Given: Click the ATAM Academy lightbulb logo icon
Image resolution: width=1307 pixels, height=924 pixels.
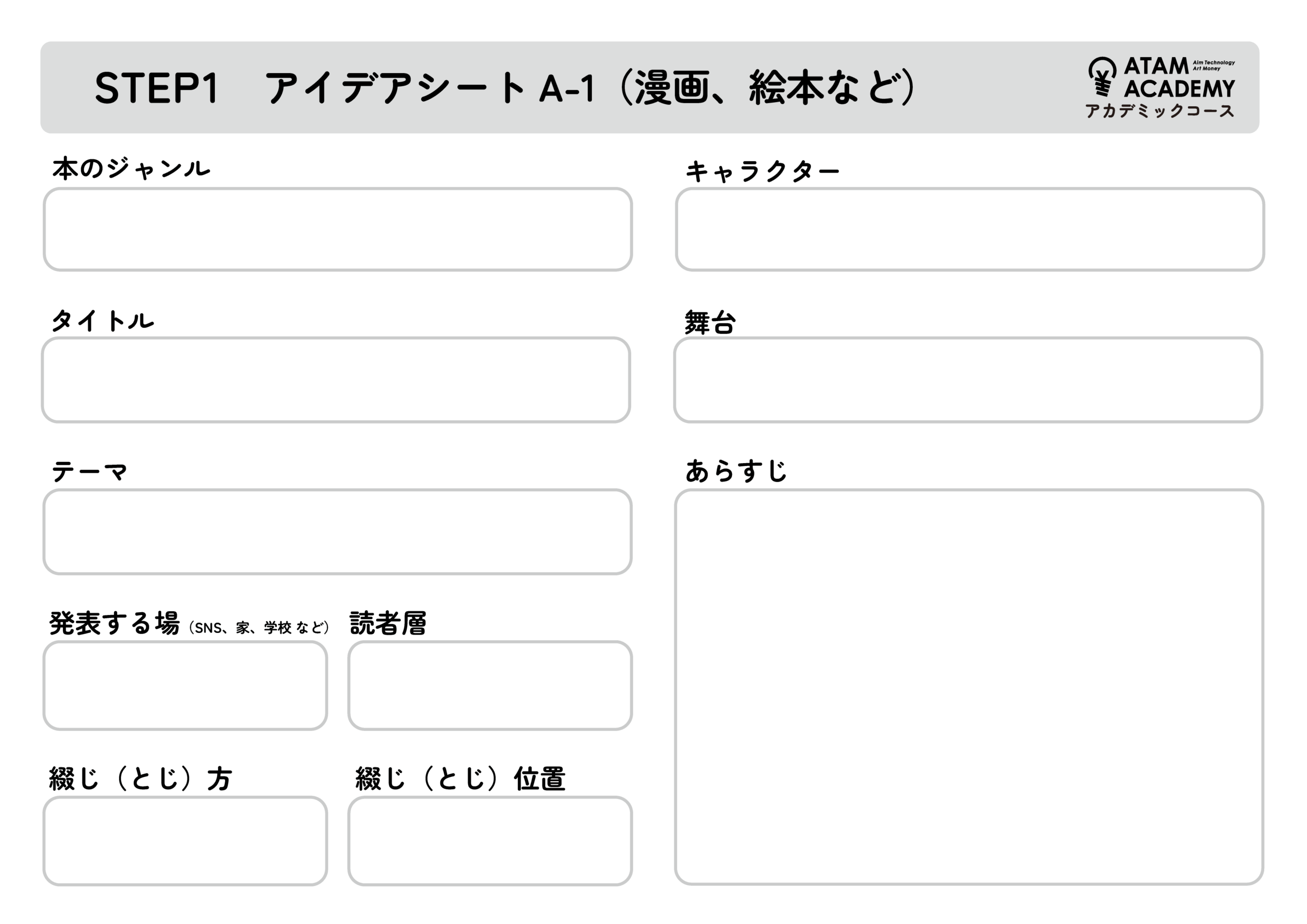Looking at the screenshot, I should point(1103,77).
